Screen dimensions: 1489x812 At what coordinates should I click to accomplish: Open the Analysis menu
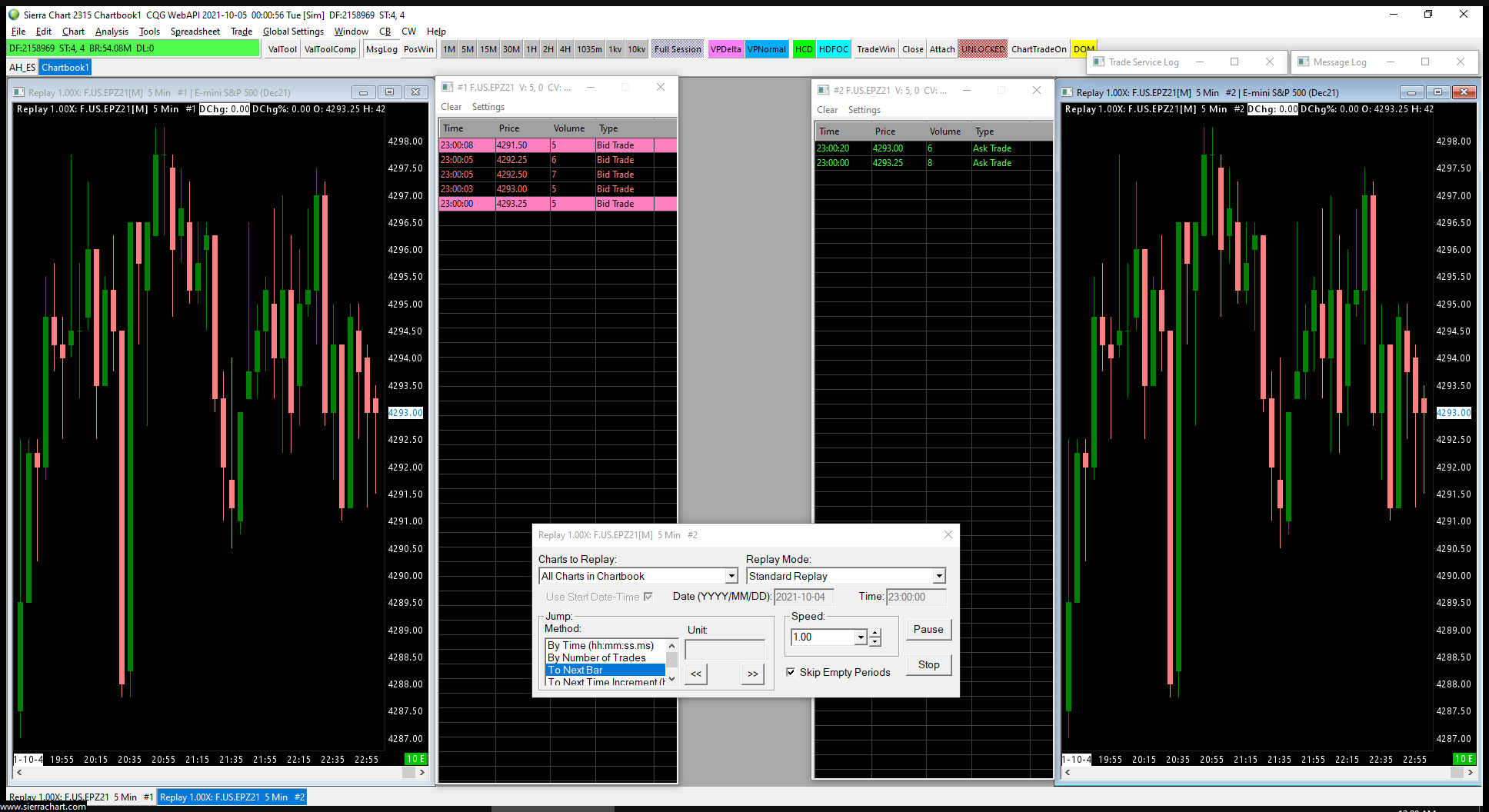pos(112,32)
